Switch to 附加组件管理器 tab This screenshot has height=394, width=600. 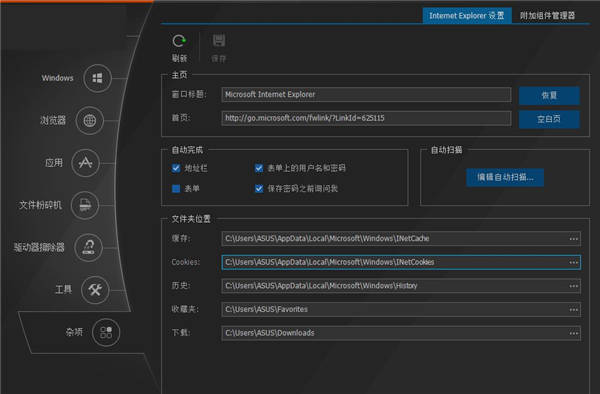(x=547, y=16)
